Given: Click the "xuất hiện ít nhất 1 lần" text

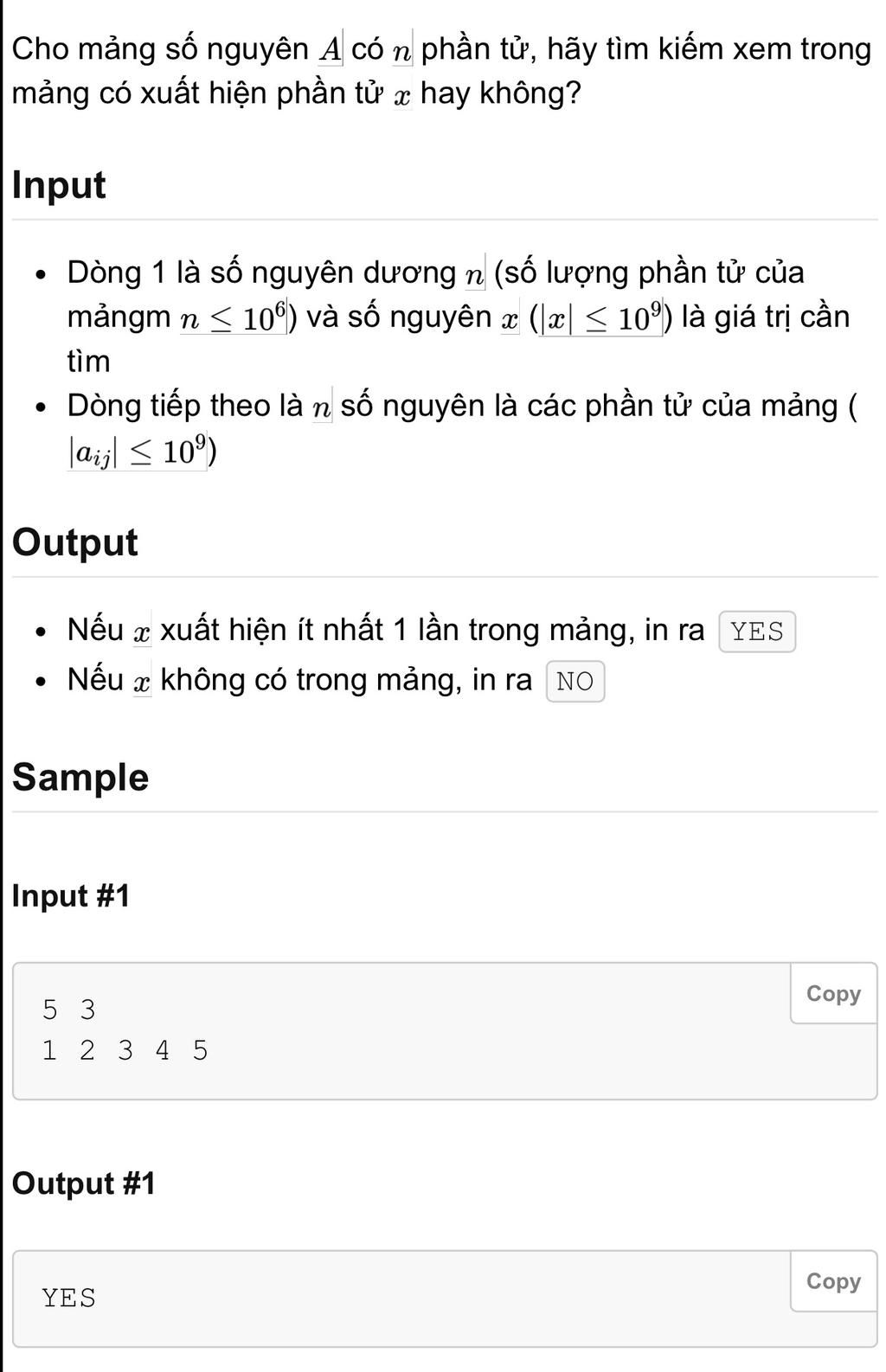Looking at the screenshot, I should pos(270,630).
